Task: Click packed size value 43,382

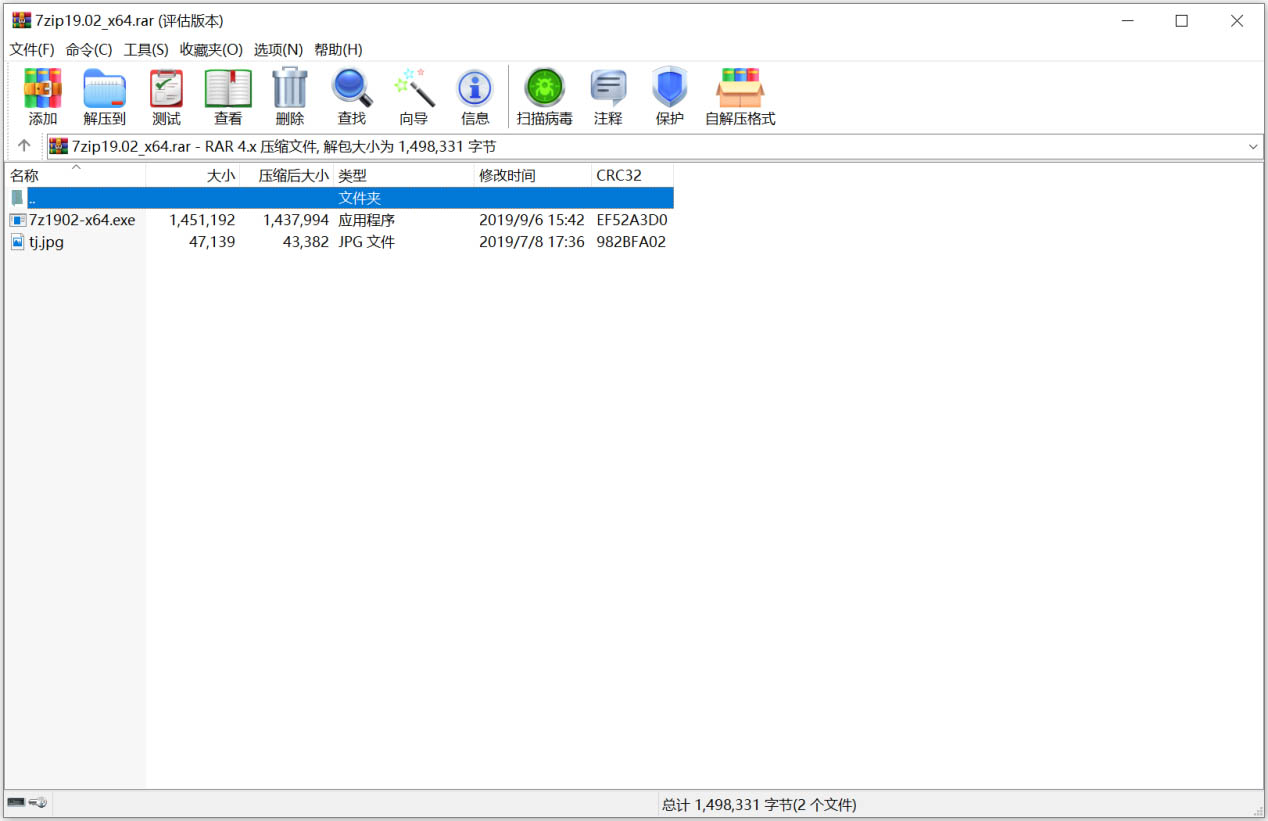Action: (306, 242)
